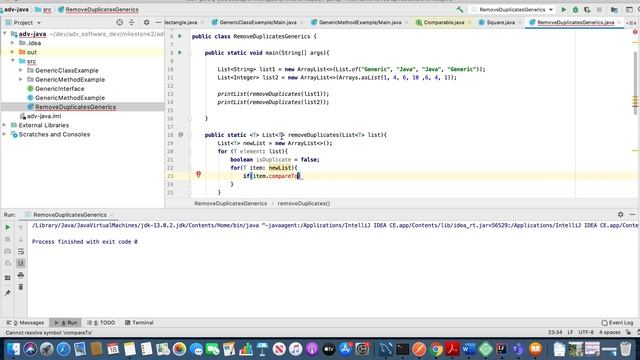Click the grey Stop button in the top toolbar

[x=599, y=9]
